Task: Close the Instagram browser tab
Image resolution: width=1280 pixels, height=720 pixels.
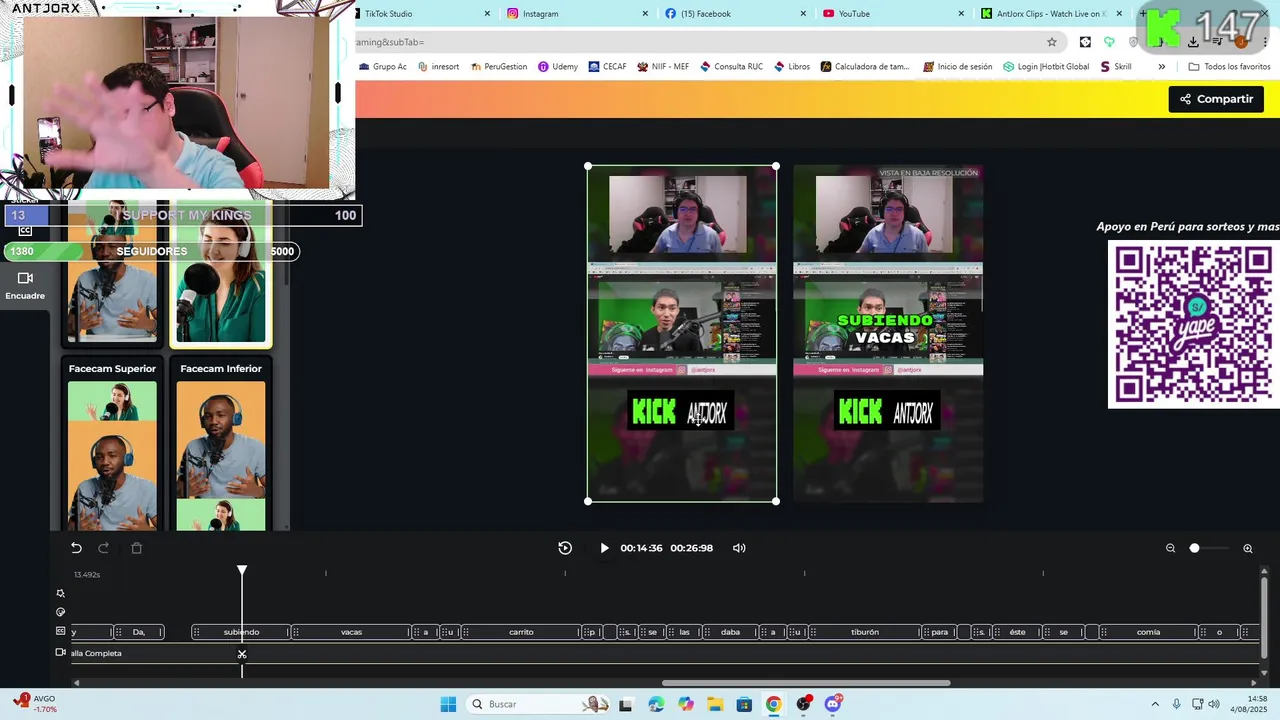Action: [645, 14]
